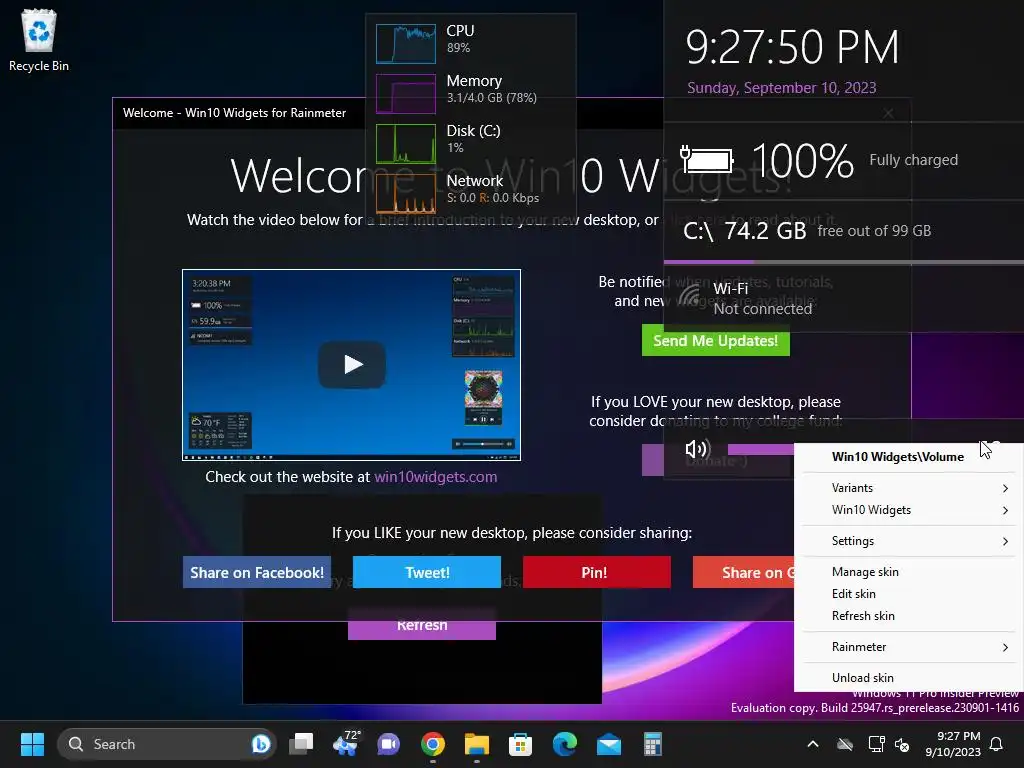Expand the Rainmeter submenu

909,647
